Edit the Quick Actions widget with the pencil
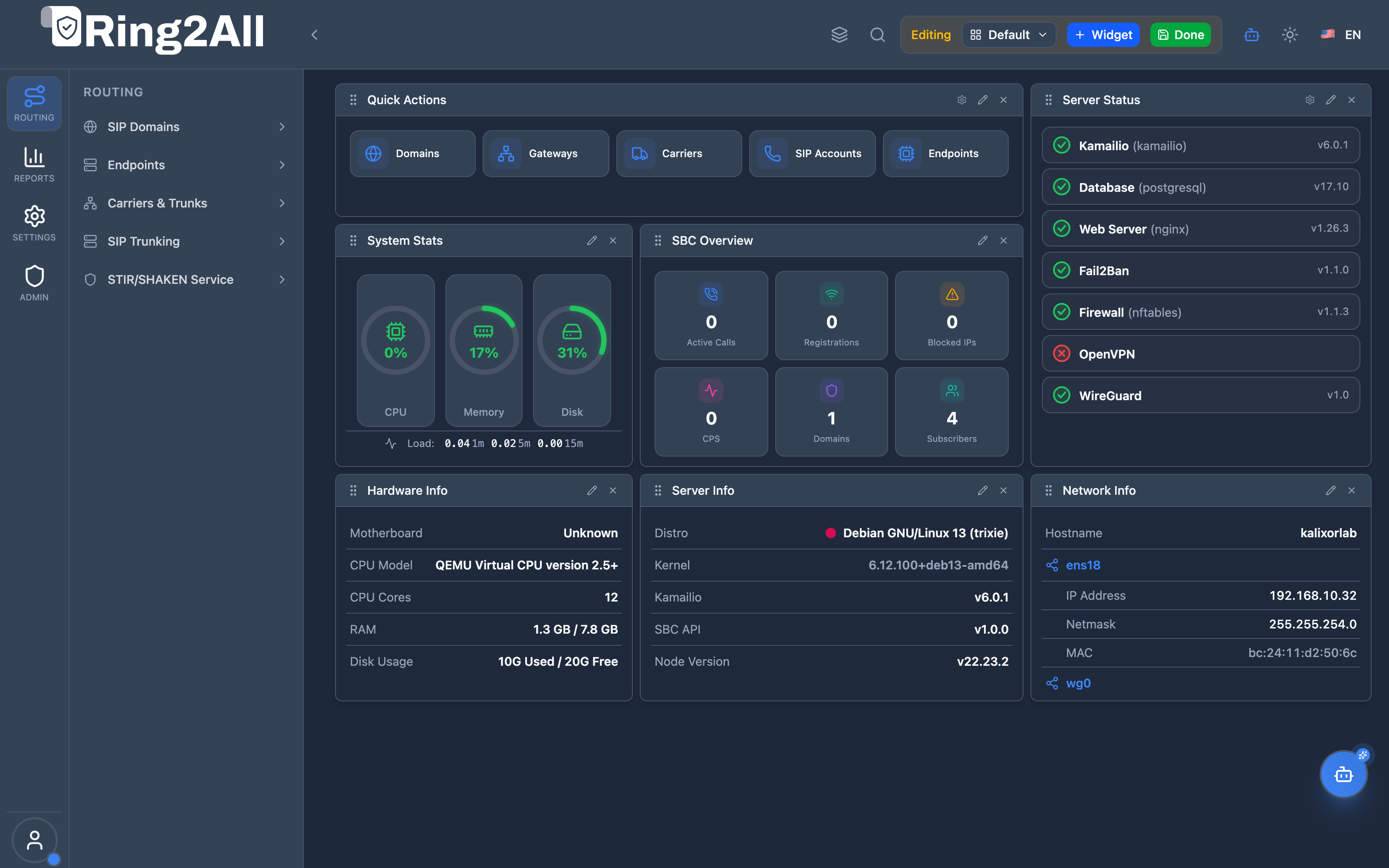This screenshot has width=1389, height=868. 983,100
